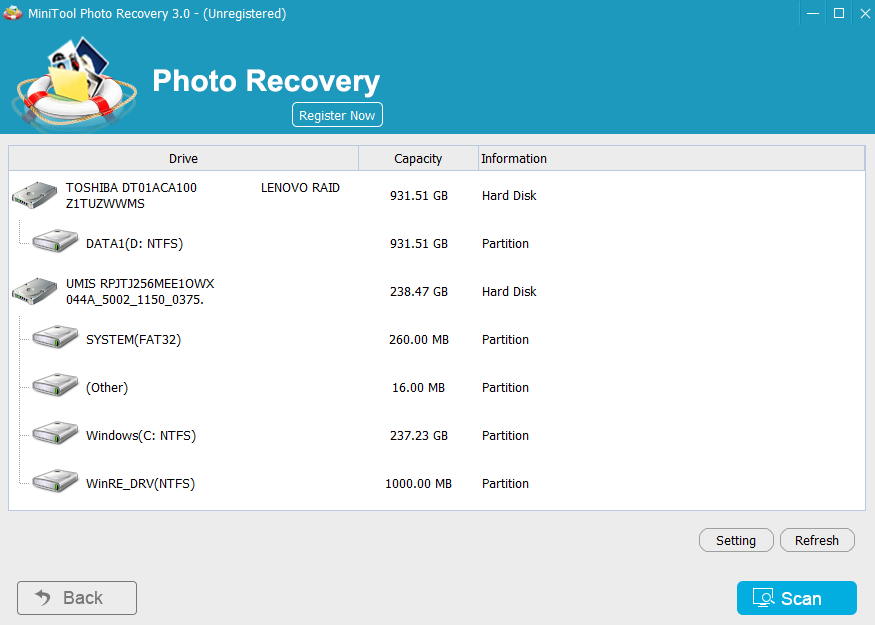Click the DATA1 partition drive icon
Viewport: 875px width, 625px height.
55,241
